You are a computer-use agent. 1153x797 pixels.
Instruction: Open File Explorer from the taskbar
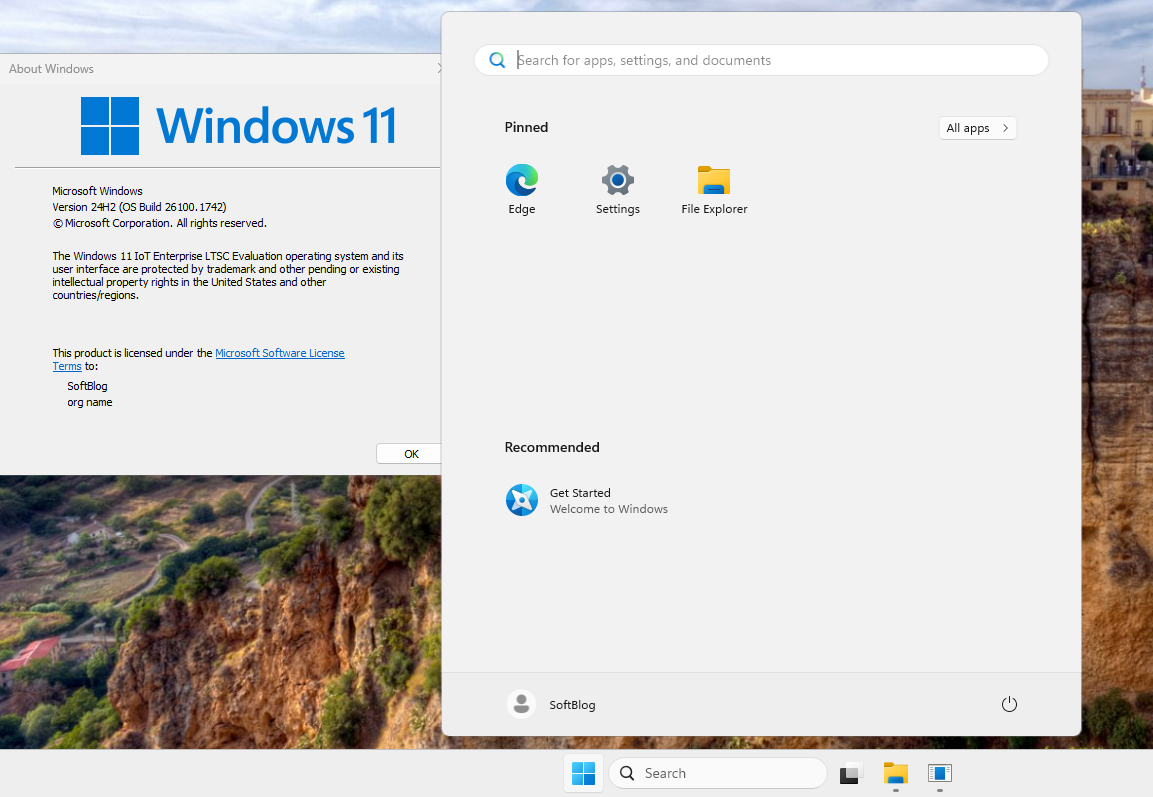896,773
